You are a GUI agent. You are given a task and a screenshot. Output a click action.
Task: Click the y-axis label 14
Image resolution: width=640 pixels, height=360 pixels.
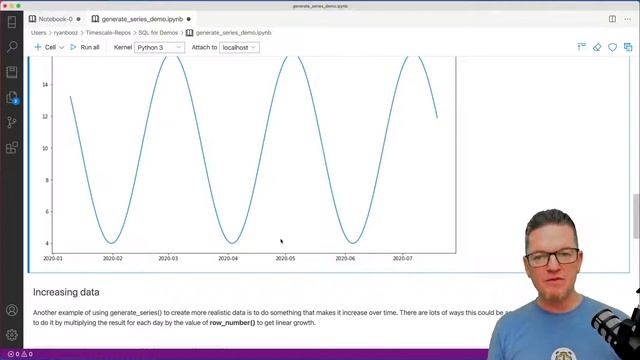[x=45, y=85]
